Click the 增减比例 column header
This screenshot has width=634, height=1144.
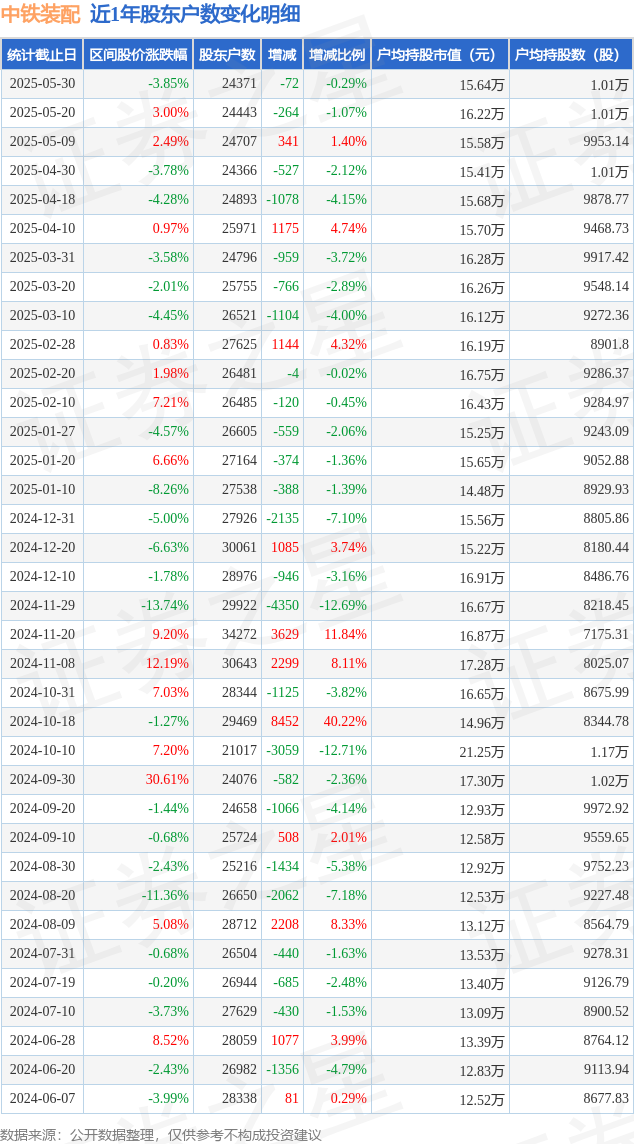coord(337,55)
